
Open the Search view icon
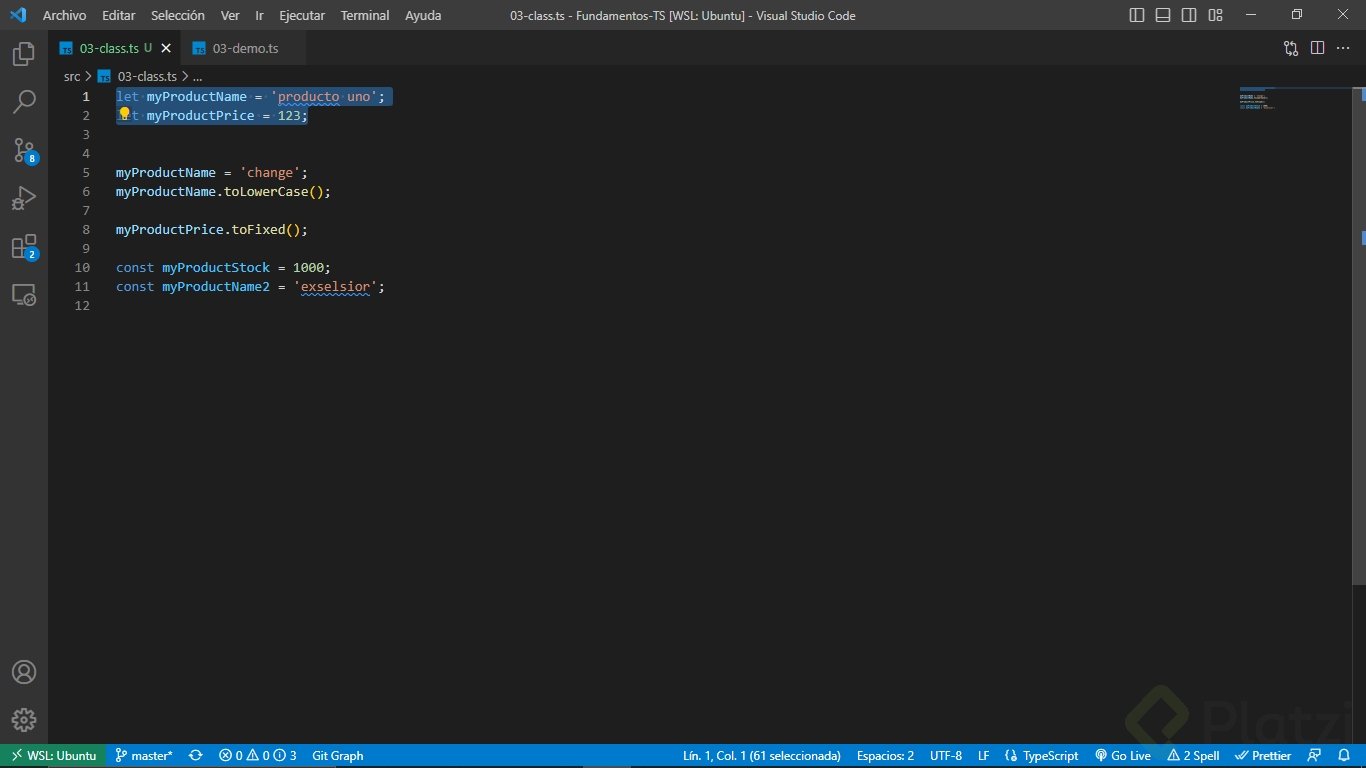click(x=24, y=101)
